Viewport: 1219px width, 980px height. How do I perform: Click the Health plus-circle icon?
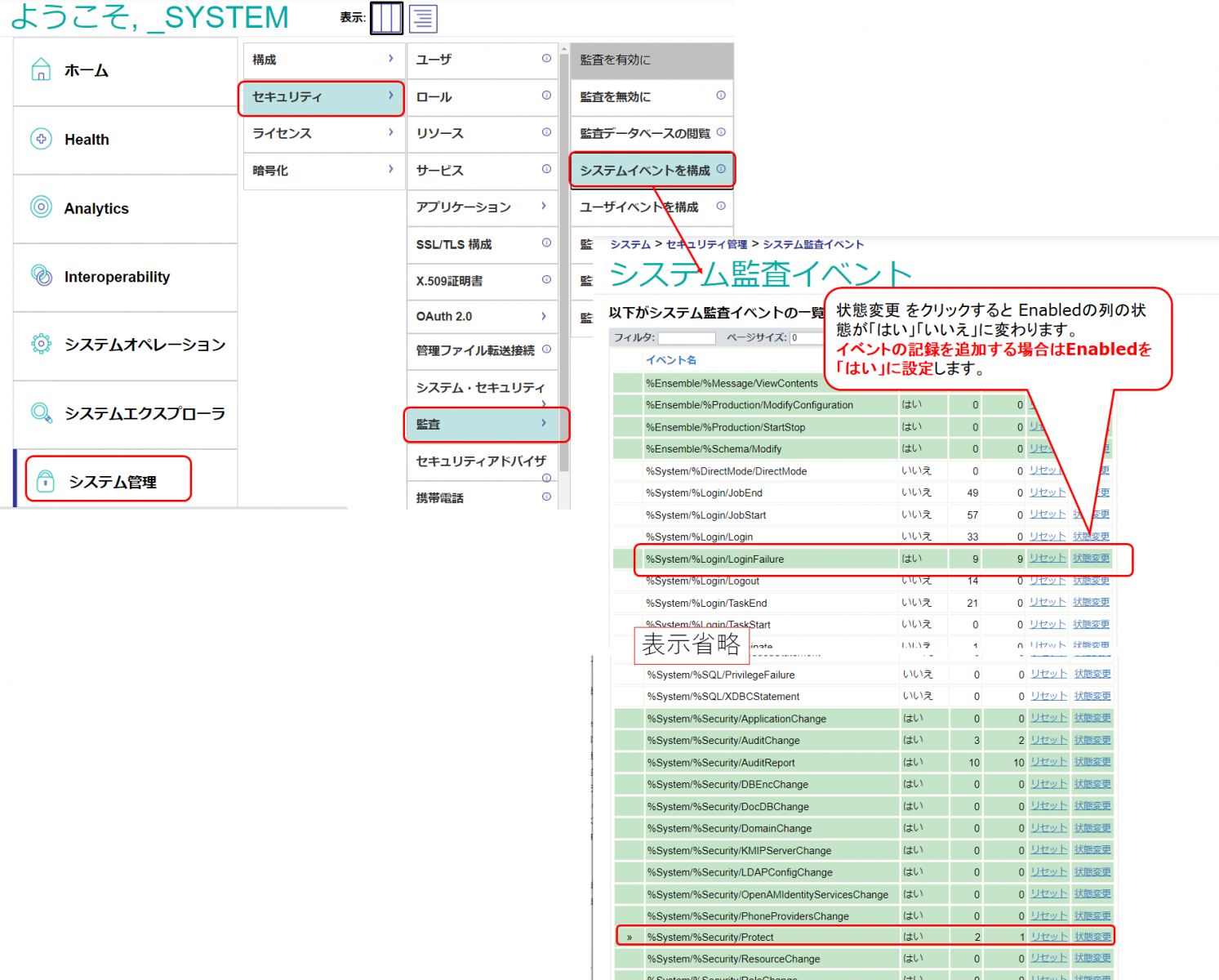click(41, 139)
